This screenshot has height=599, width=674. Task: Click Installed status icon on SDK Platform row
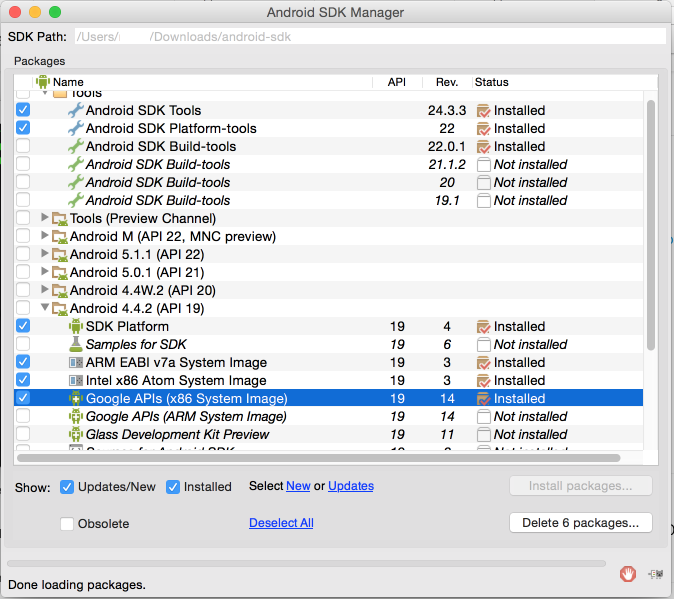tap(484, 327)
